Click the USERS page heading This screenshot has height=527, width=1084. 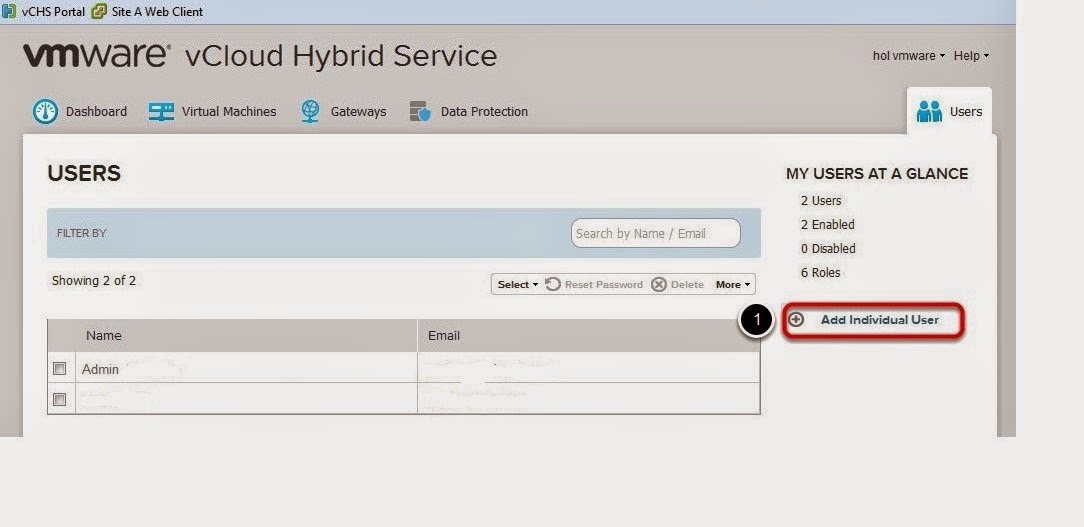tap(84, 174)
